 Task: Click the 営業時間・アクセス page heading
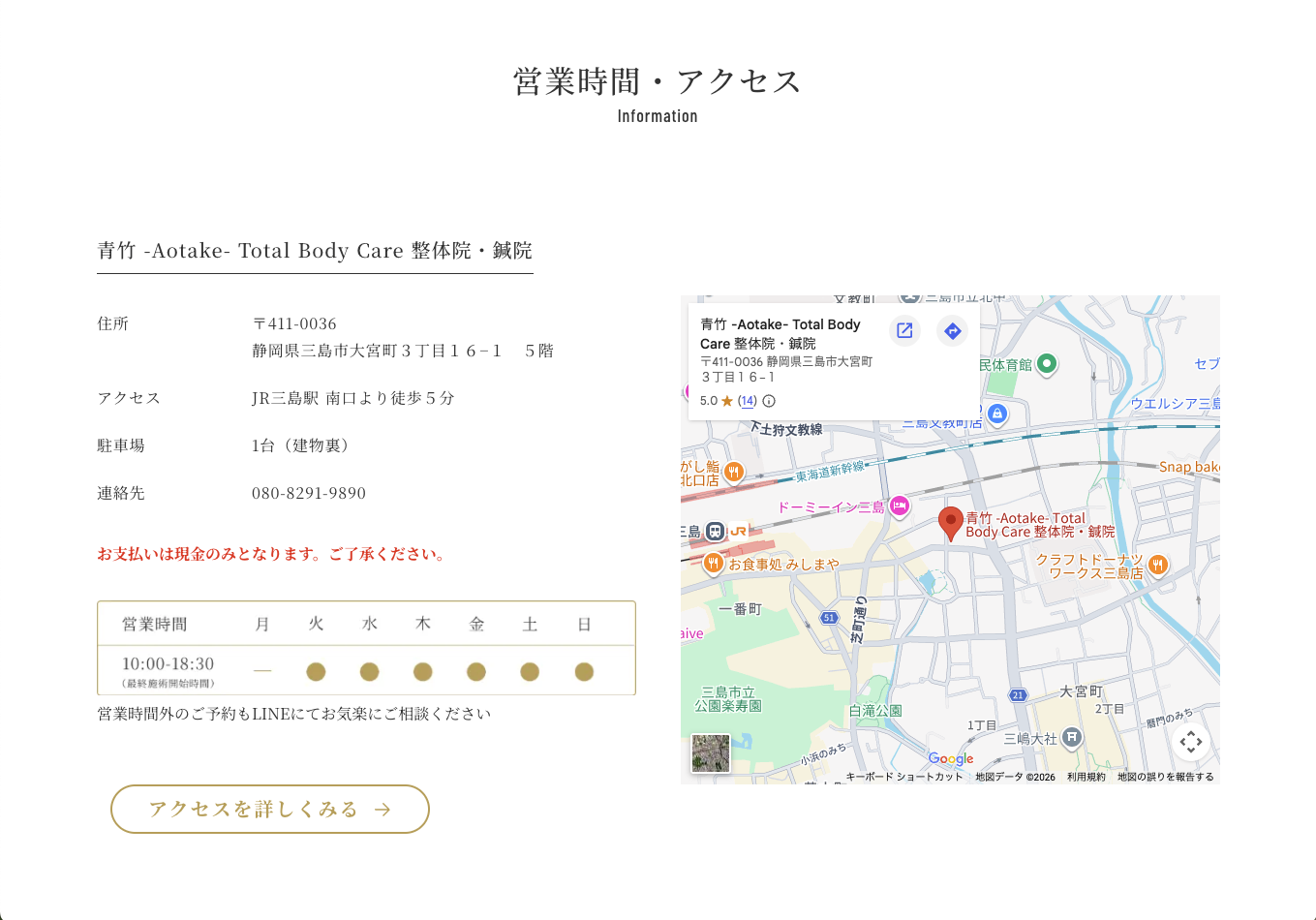(658, 81)
